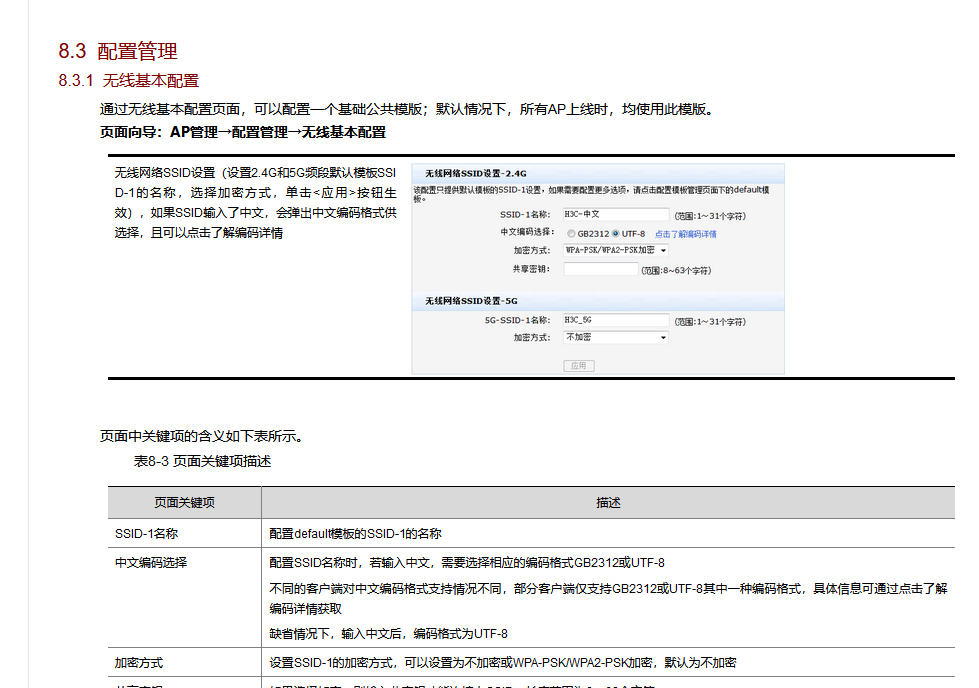The width and height of the screenshot is (979, 688).
Task: Click the line starting 不同的客户端对中文编码格式
Action: [x=608, y=598]
